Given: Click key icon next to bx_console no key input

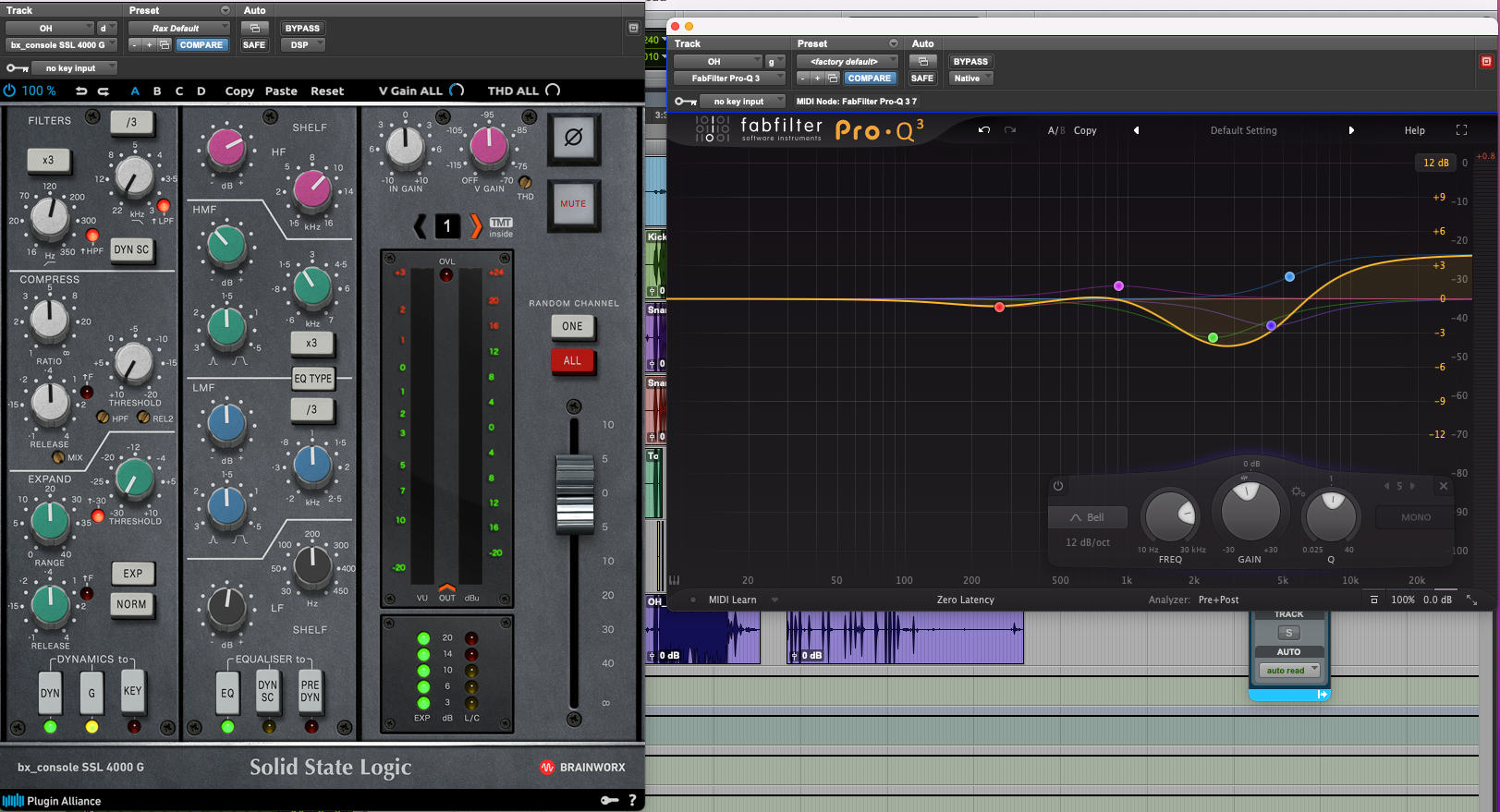Looking at the screenshot, I should point(17,68).
